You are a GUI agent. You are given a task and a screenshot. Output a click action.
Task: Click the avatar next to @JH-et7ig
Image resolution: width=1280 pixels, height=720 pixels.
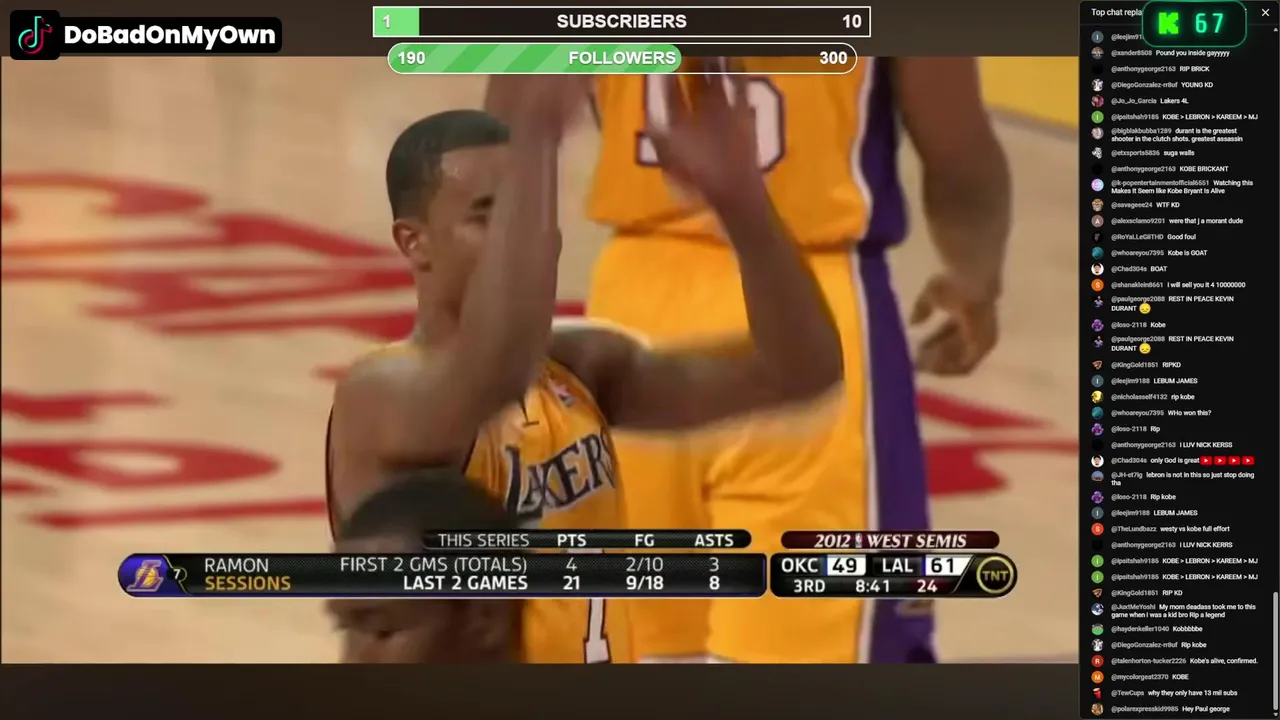1097,477
